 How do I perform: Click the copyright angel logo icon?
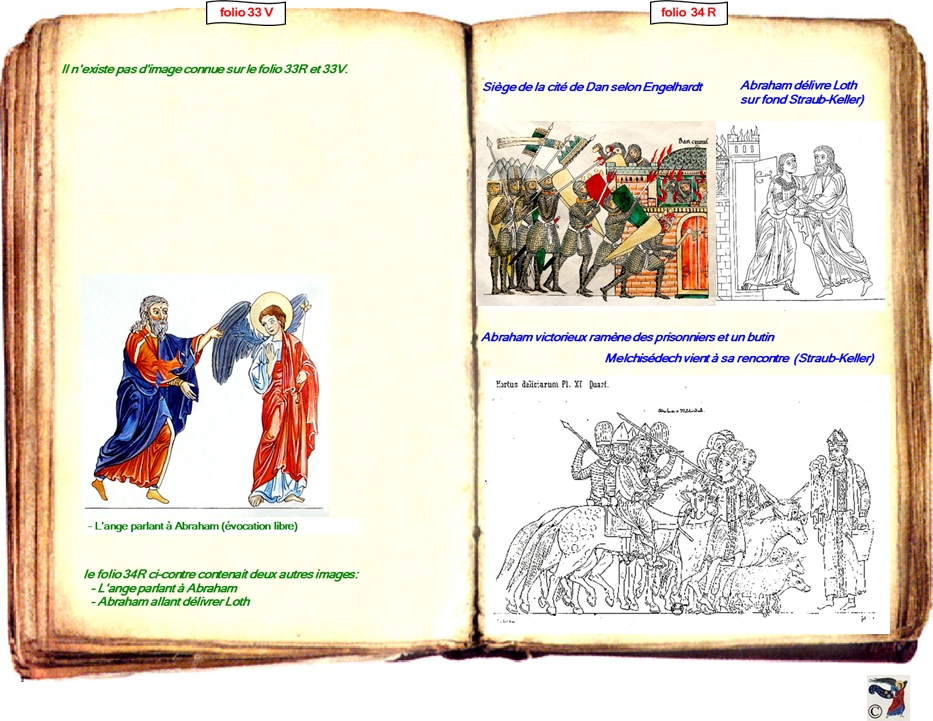click(888, 697)
